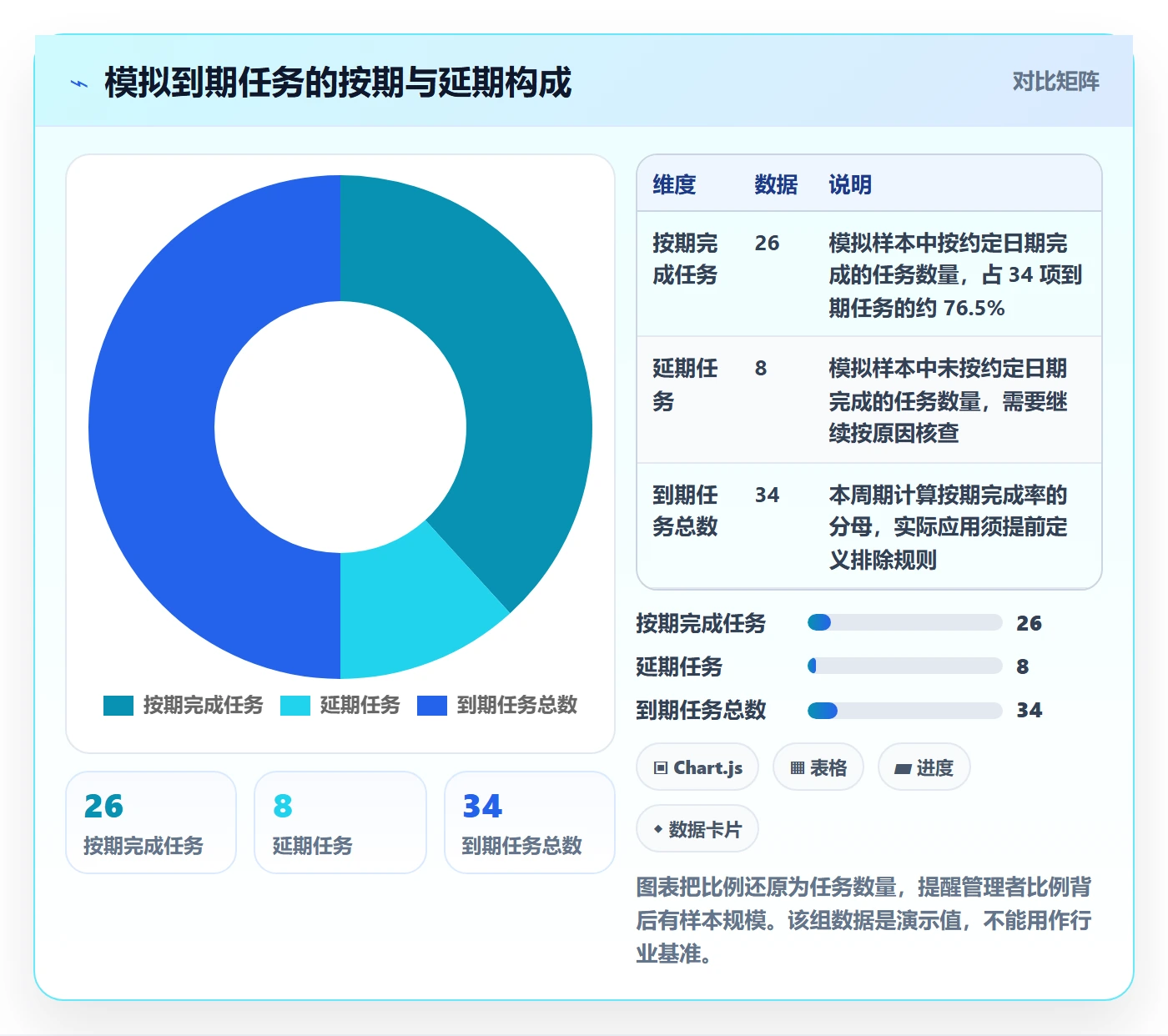The height and width of the screenshot is (1036, 1168).
Task: Click table cell 按期完成任务 in 维度 column
Action: click(685, 259)
